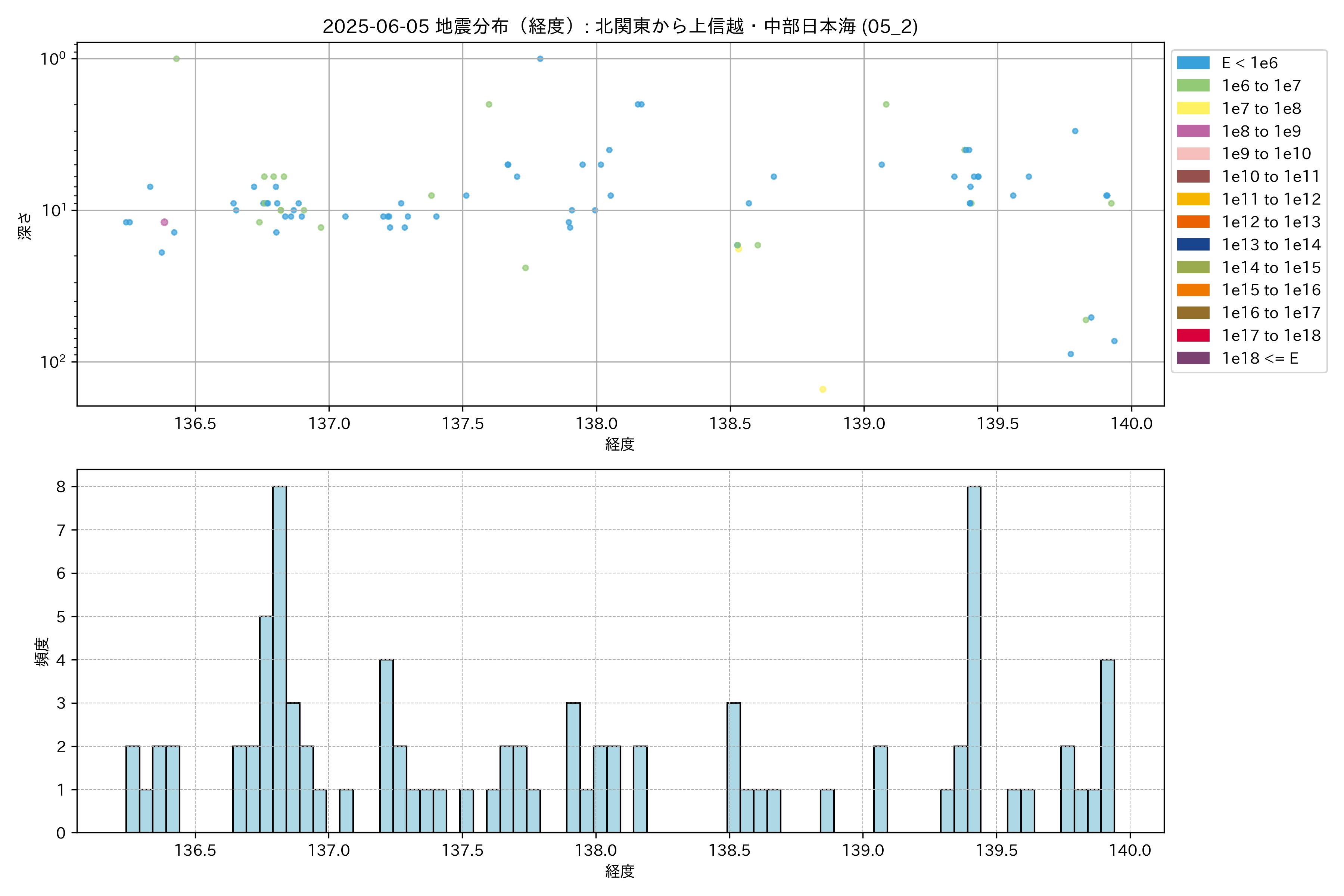Click the histogram's 経度 x-axis label

tap(620, 871)
